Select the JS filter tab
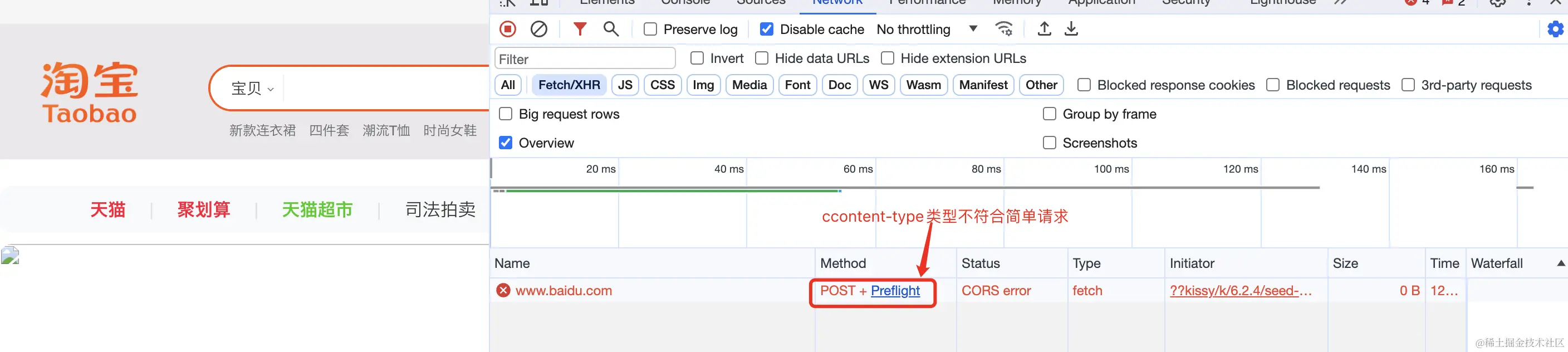 click(x=625, y=85)
